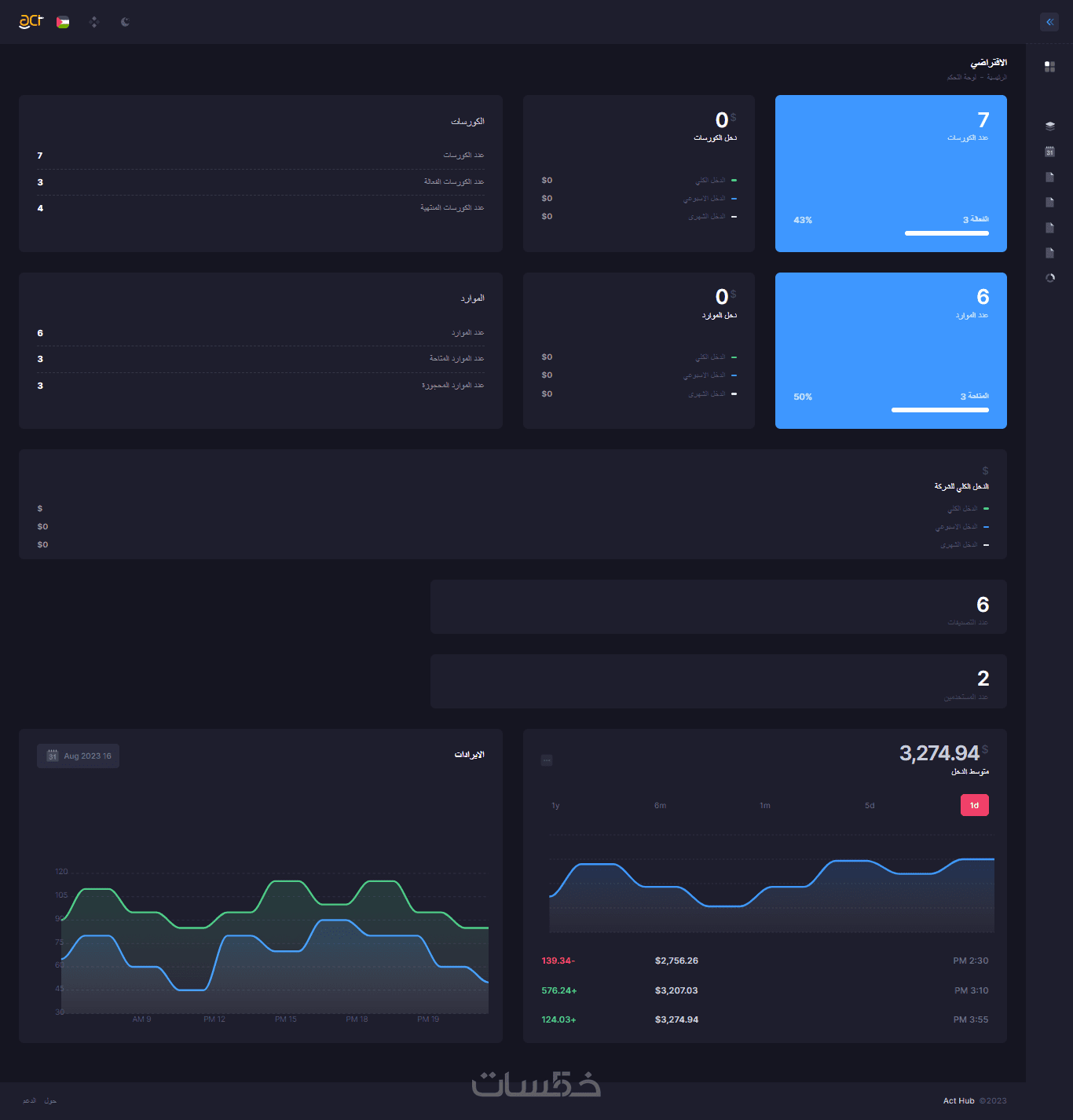Viewport: 1073px width, 1120px height.
Task: Click the 43% progress bar in courses card
Action: click(x=947, y=233)
